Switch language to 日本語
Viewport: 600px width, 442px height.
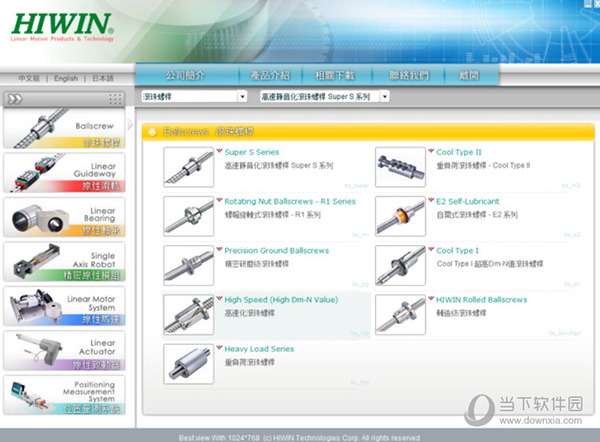(103, 78)
